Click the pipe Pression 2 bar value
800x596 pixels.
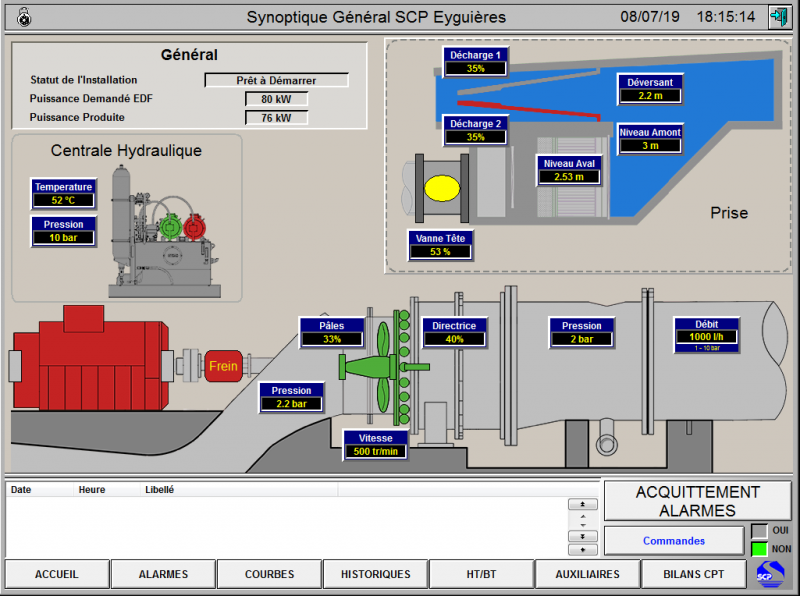coord(582,339)
